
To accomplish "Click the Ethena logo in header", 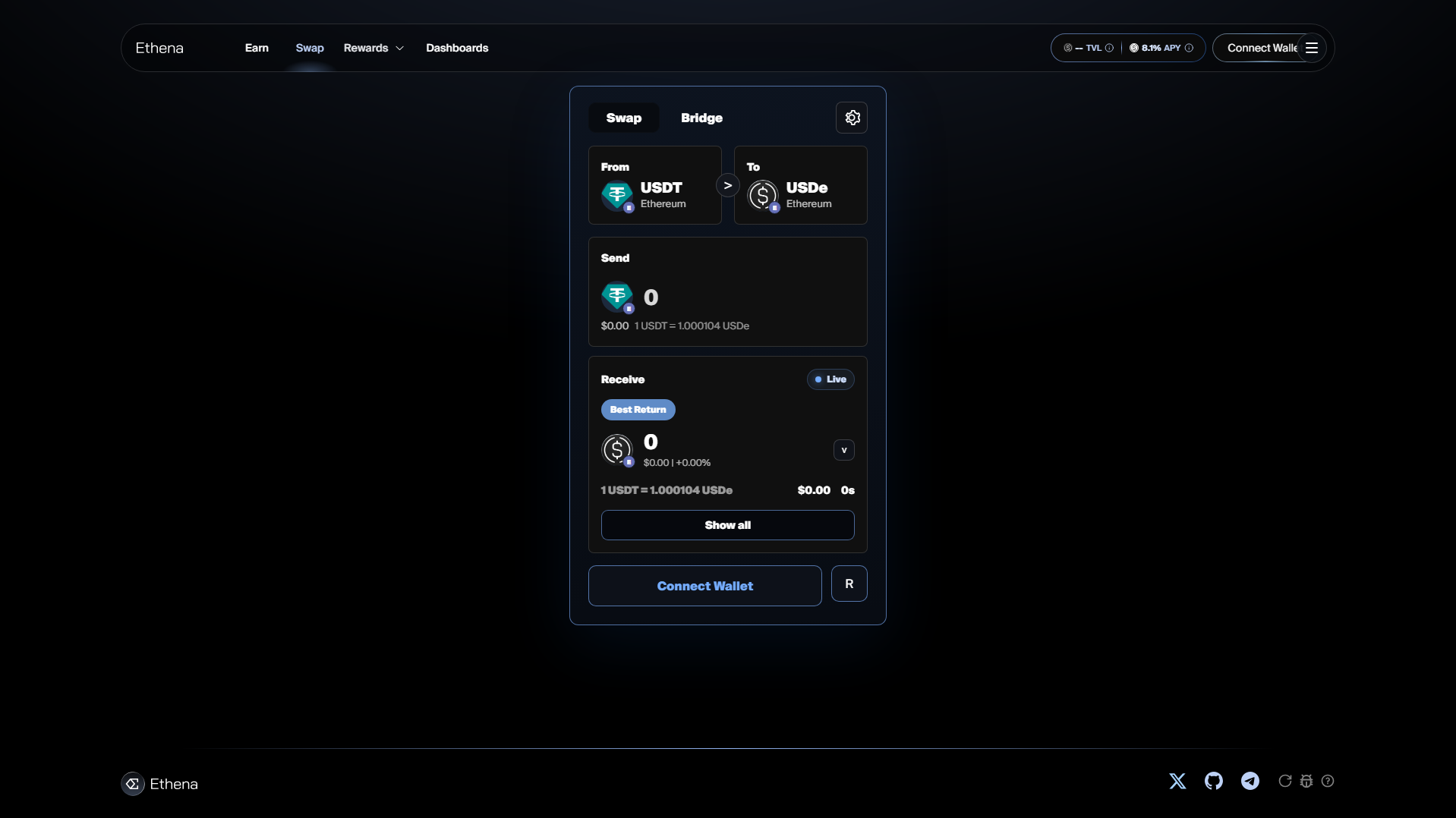I will 159,48.
